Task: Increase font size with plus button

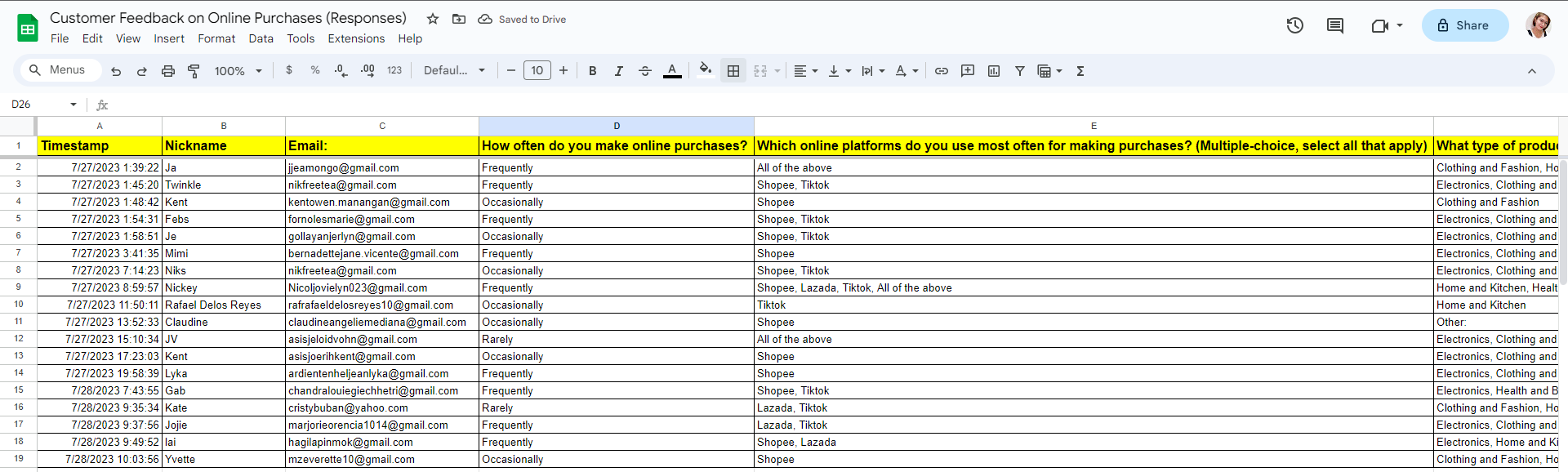Action: pyautogui.click(x=563, y=71)
